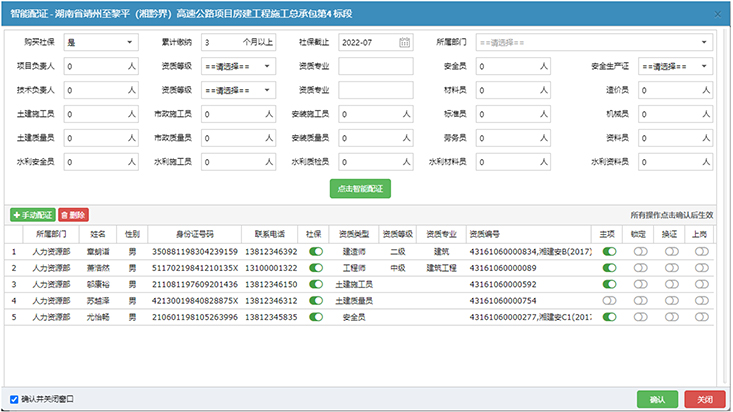Toggle 主项 switch in row 2
Viewport: 733px width, 412px height.
tap(609, 268)
